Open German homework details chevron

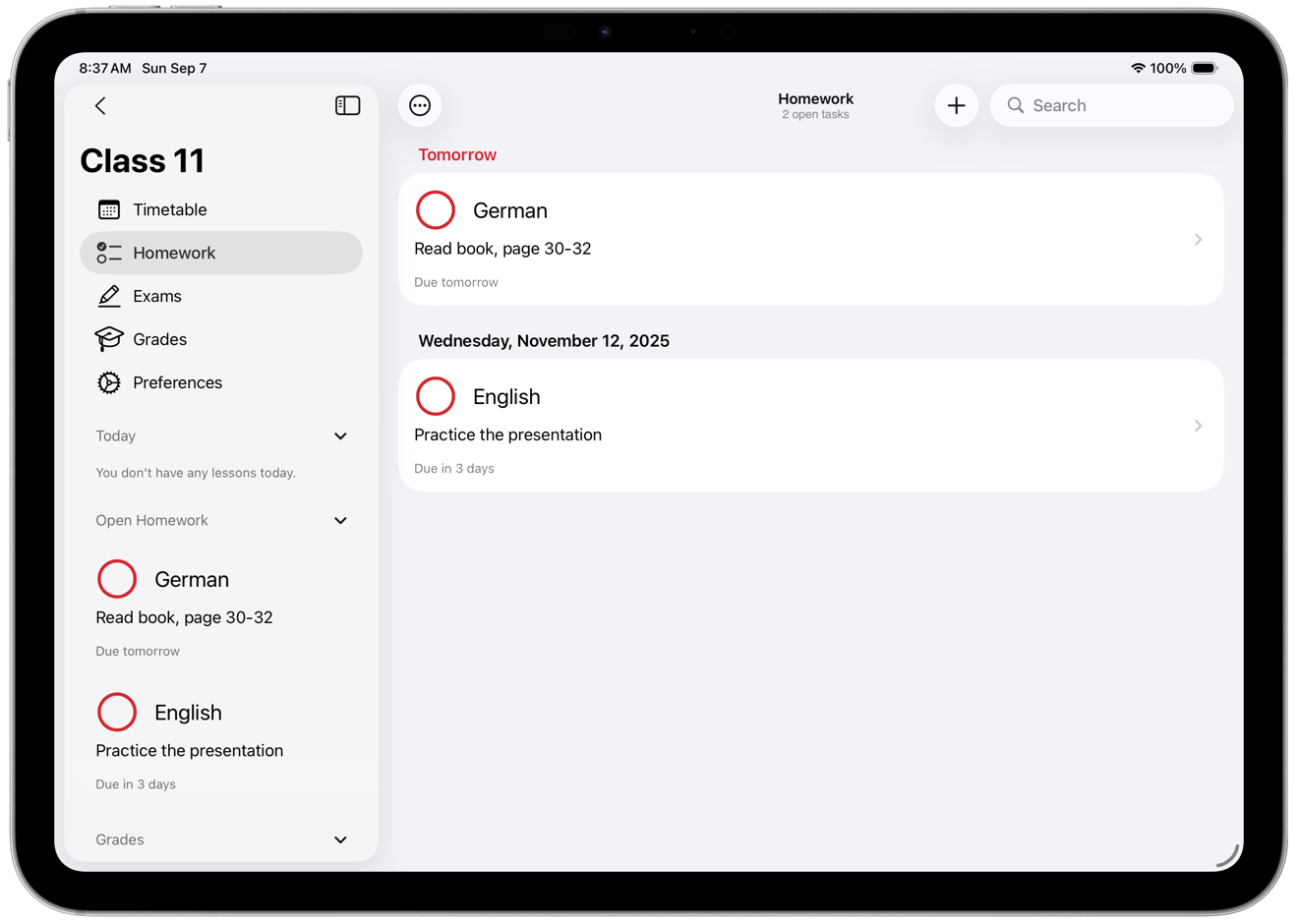[1198, 240]
